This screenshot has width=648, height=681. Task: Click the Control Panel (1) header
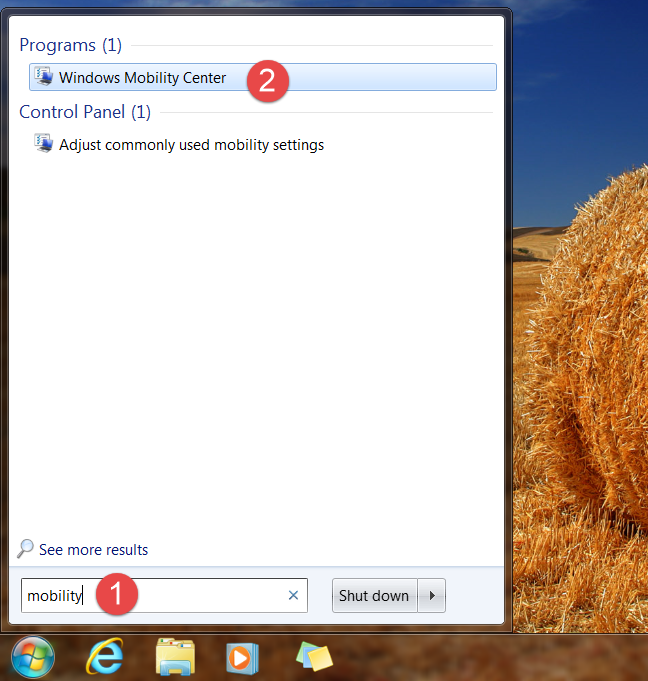[85, 112]
